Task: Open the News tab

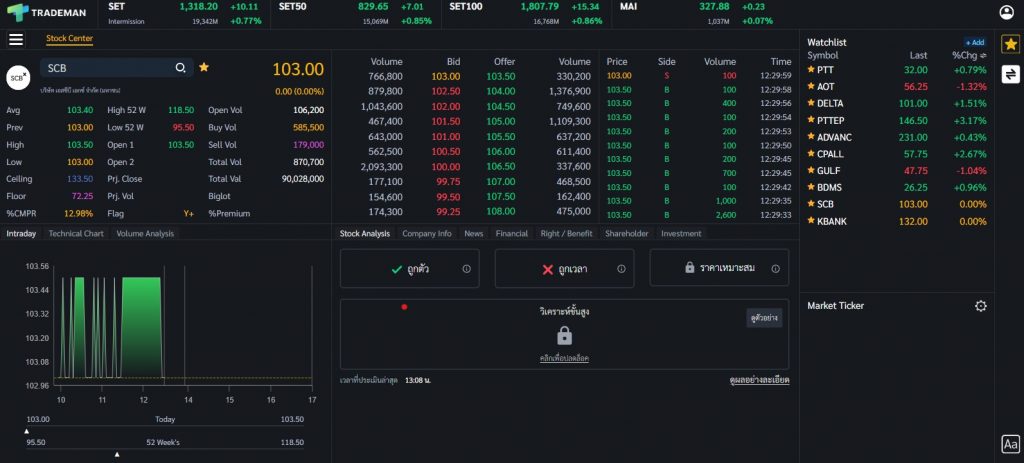Action: [x=473, y=233]
